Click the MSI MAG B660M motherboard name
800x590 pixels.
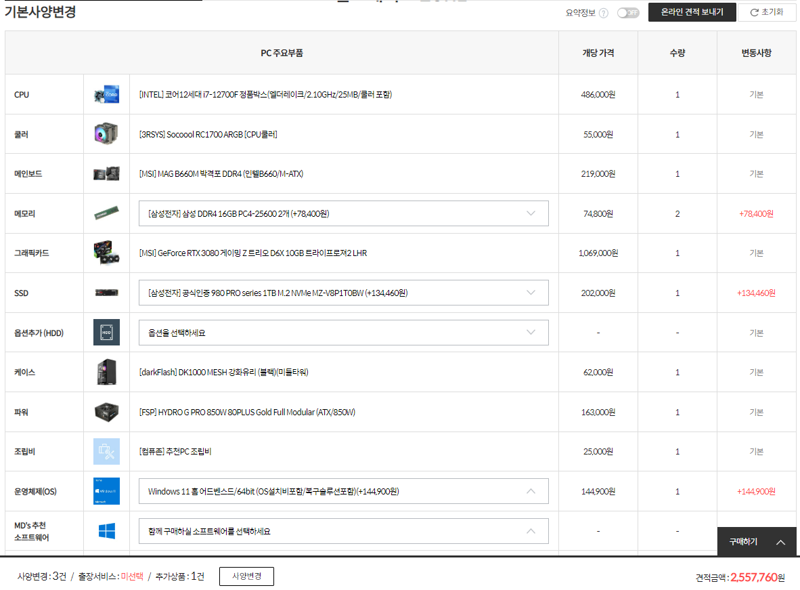point(221,174)
